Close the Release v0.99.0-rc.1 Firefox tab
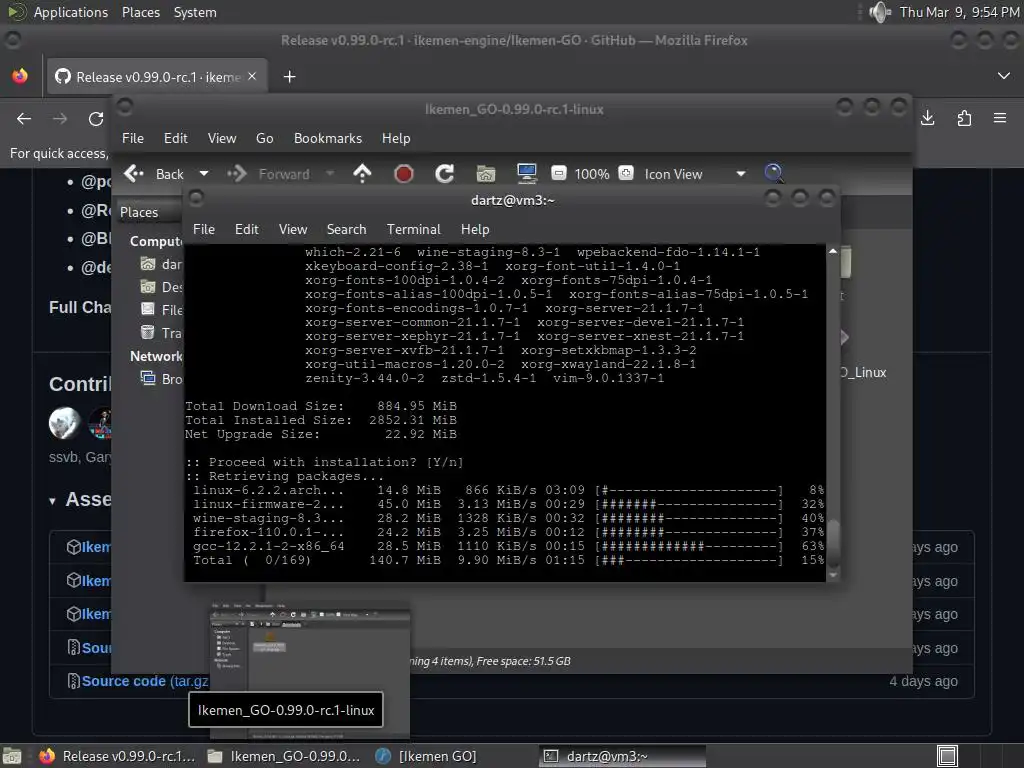1024x768 pixels. click(x=252, y=76)
